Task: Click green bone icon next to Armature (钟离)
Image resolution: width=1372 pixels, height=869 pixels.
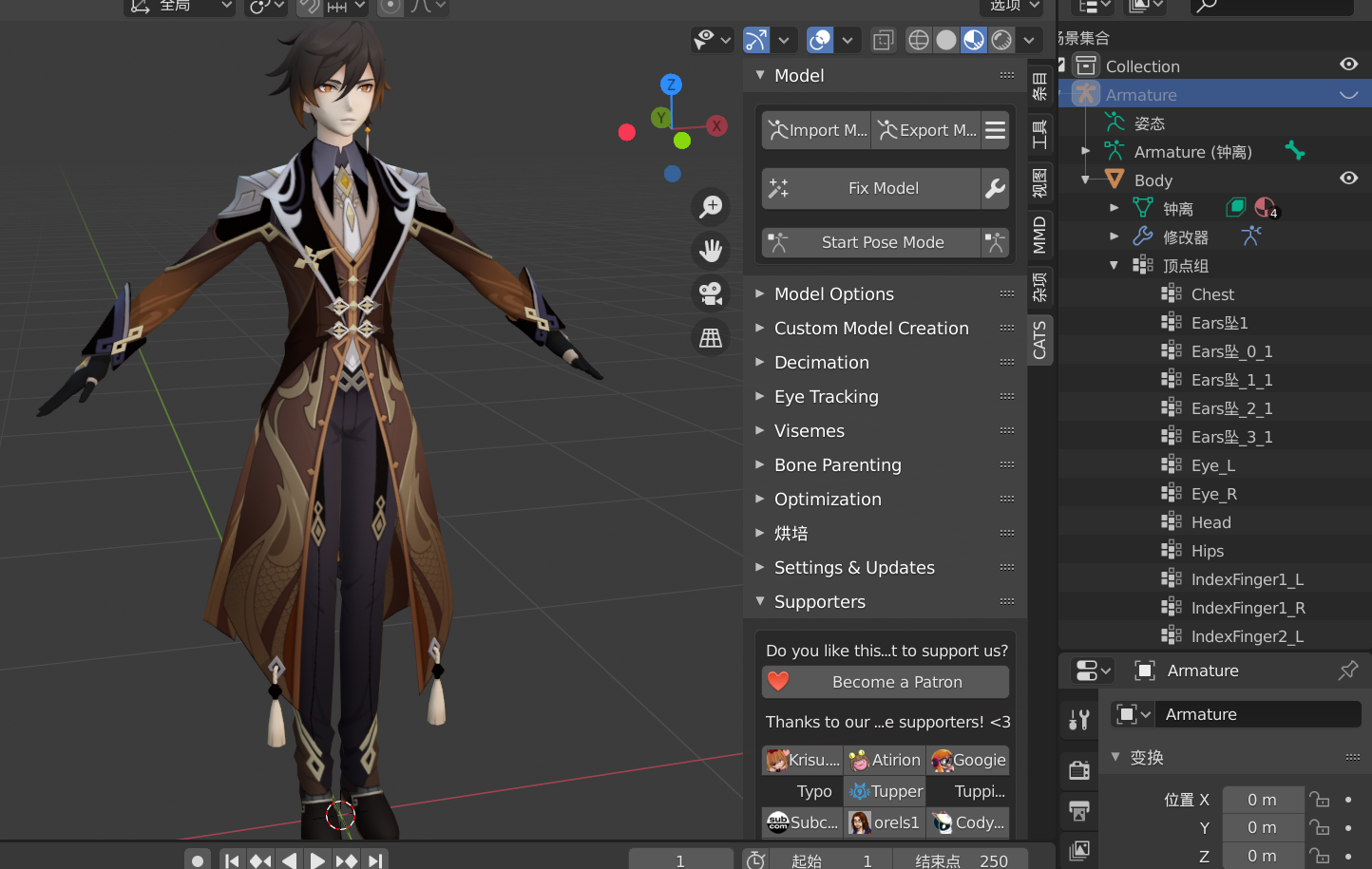Action: (1294, 151)
